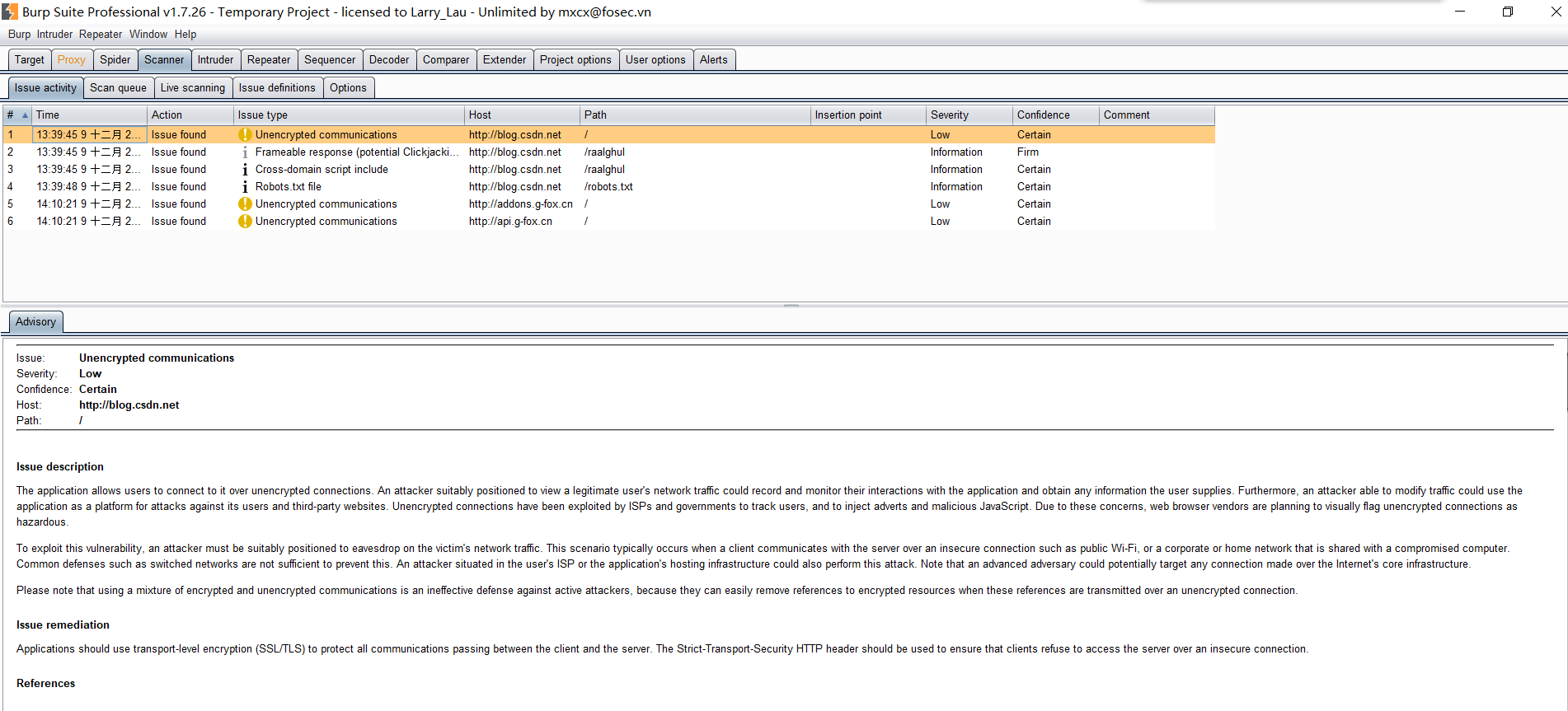Click the Comment column header

coord(1157,115)
